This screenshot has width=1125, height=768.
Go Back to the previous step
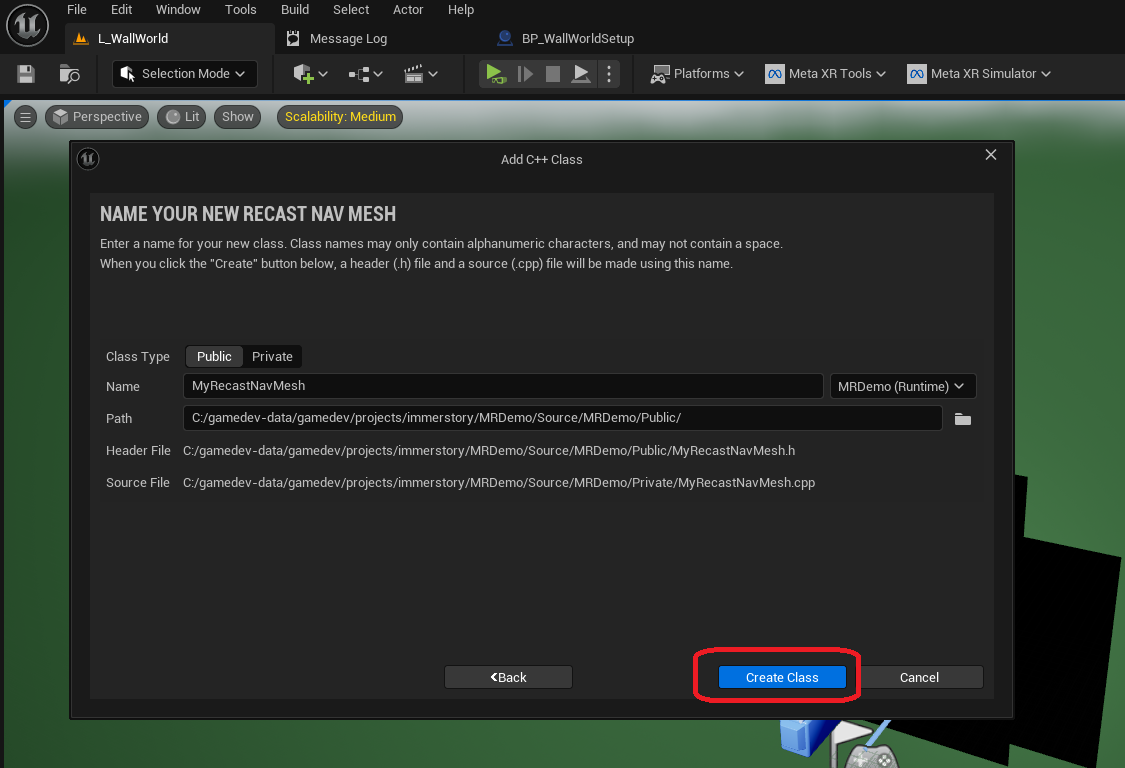(x=508, y=678)
